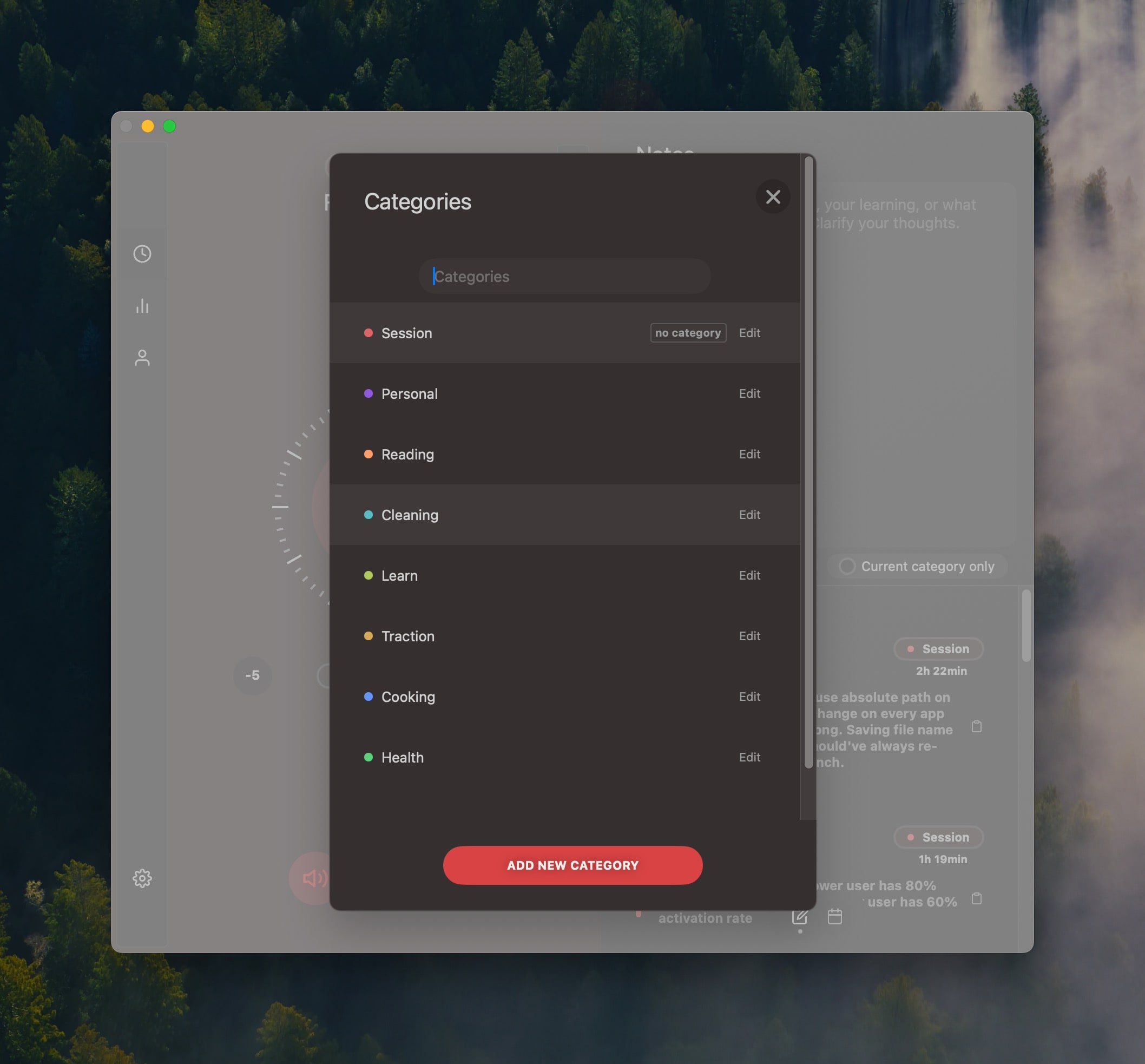Viewport: 1145px width, 1064px height.
Task: Open settings gear icon in sidebar
Action: click(142, 878)
